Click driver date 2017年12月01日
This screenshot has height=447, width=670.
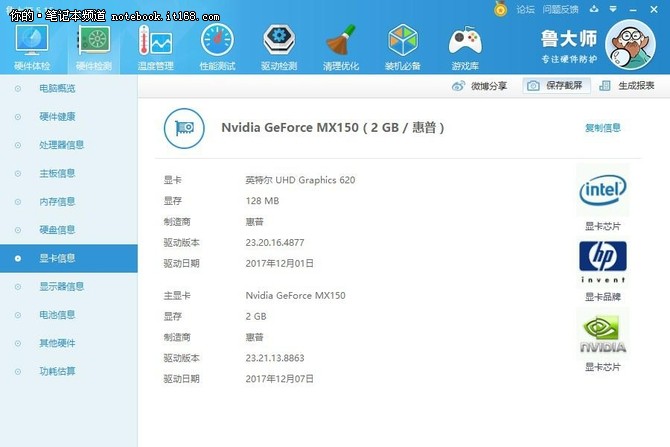click(x=279, y=264)
